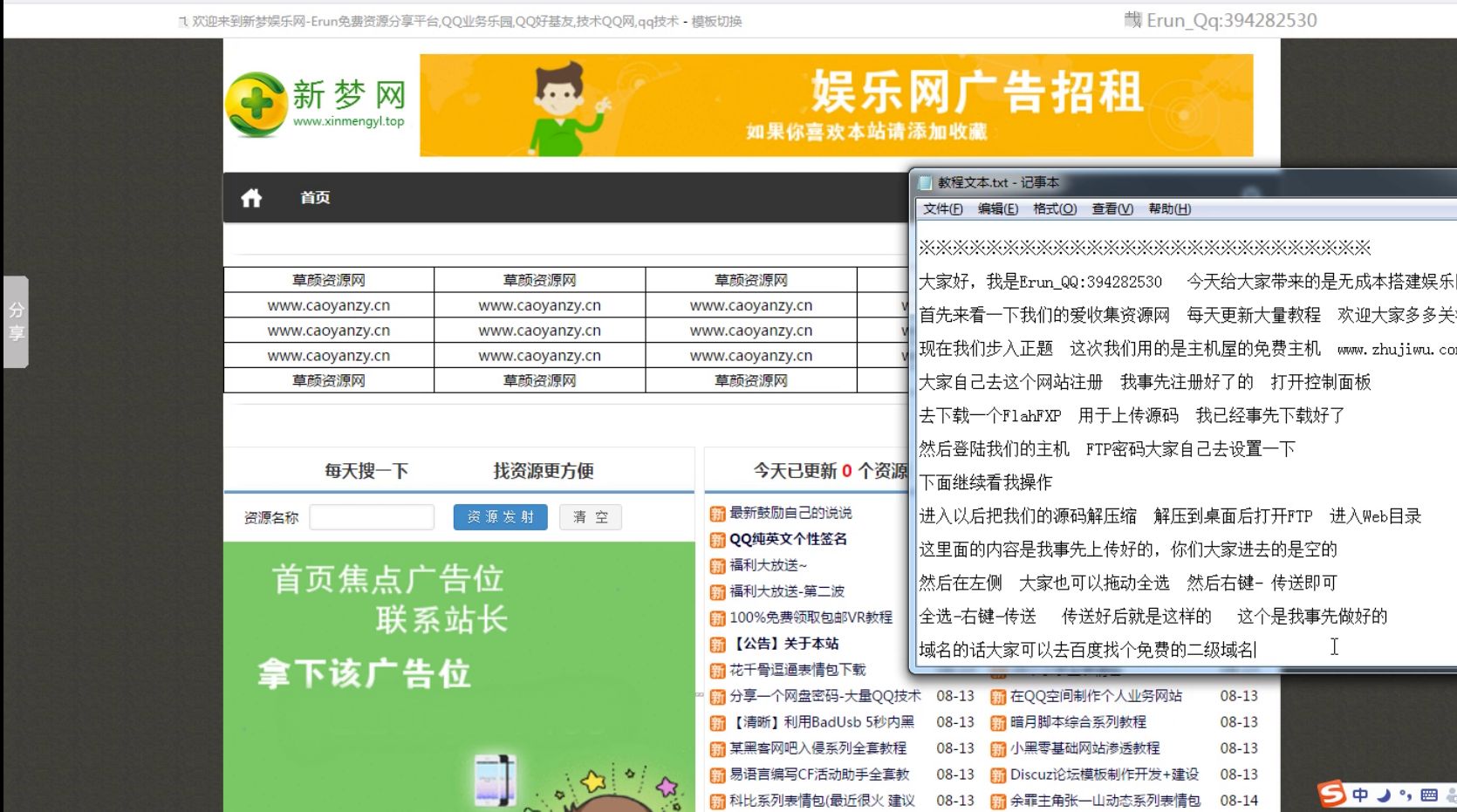Open the 福利大放送-第二波 link
Screen dimensions: 1457x812
tap(787, 591)
